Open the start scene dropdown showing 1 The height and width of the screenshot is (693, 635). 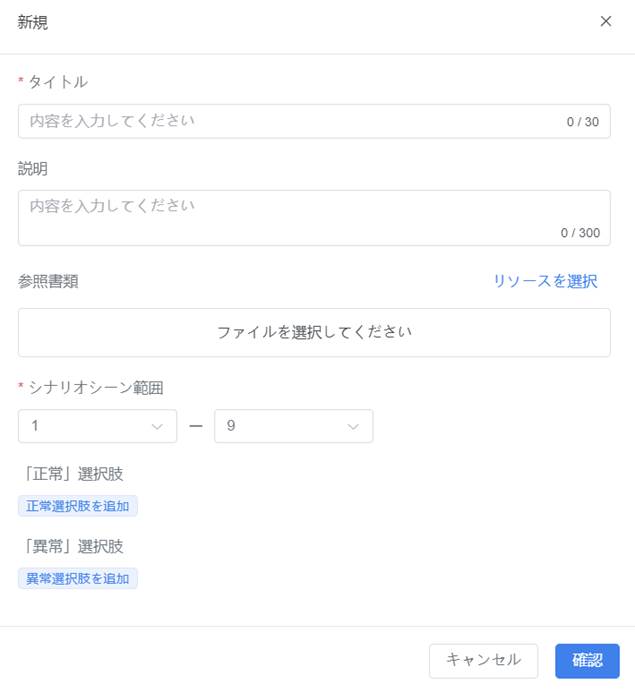coord(98,426)
